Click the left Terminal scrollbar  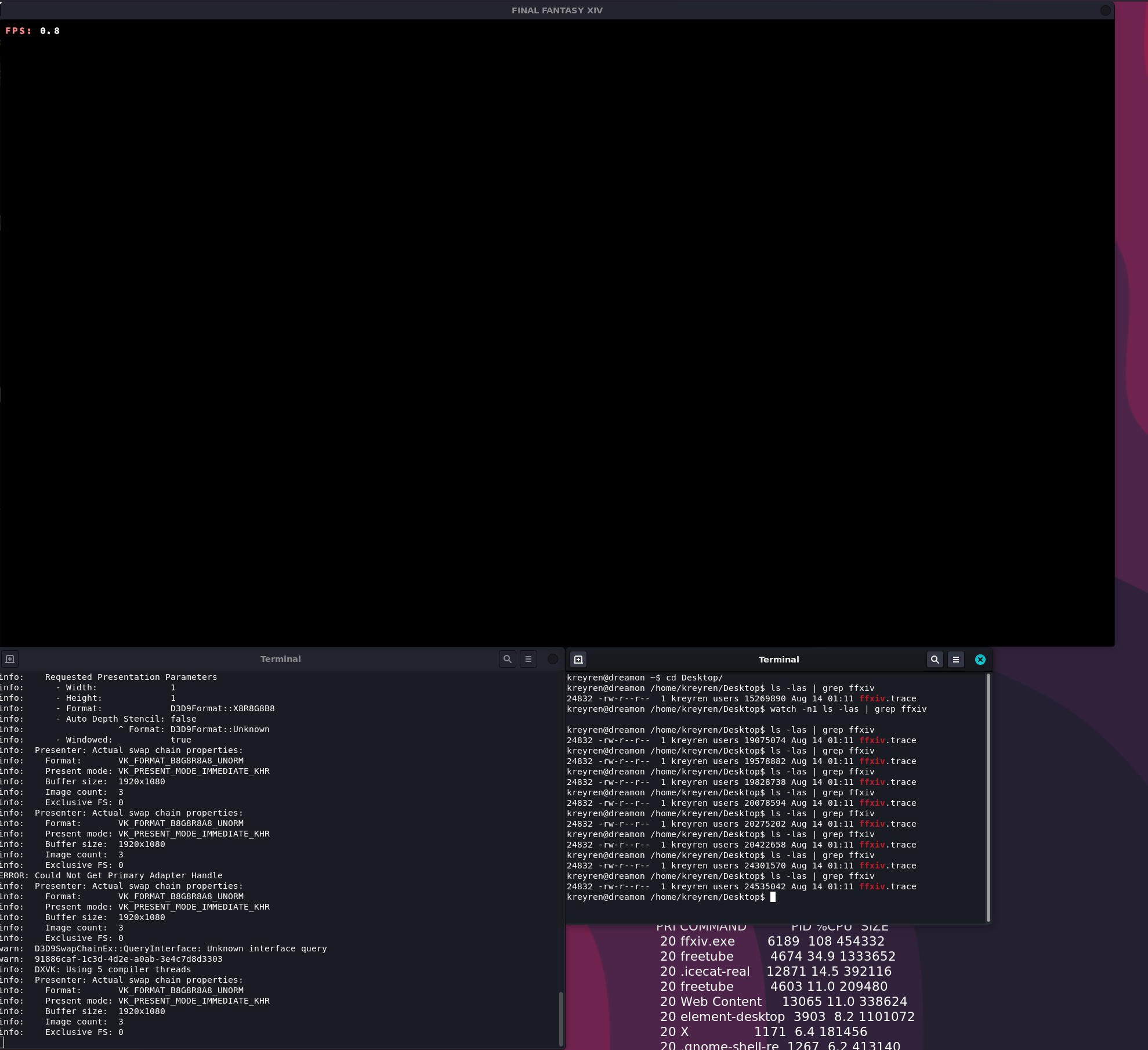click(x=560, y=1015)
